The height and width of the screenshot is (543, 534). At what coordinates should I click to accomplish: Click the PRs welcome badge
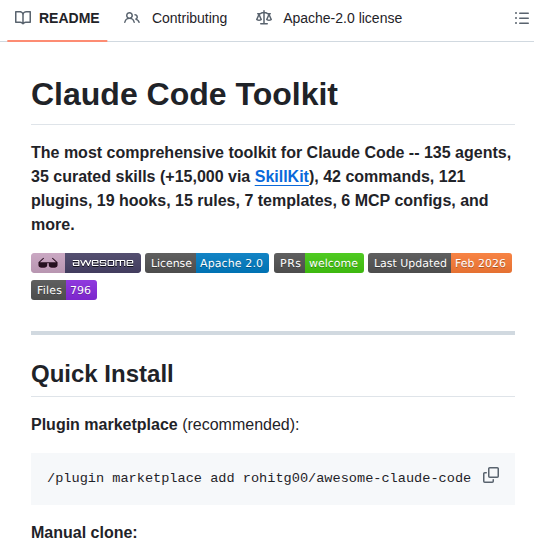pos(319,263)
